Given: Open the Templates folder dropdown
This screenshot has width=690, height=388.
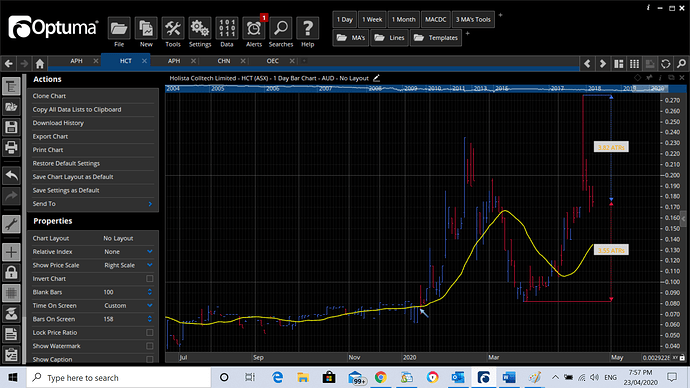Looking at the screenshot, I should pyautogui.click(x=436, y=38).
